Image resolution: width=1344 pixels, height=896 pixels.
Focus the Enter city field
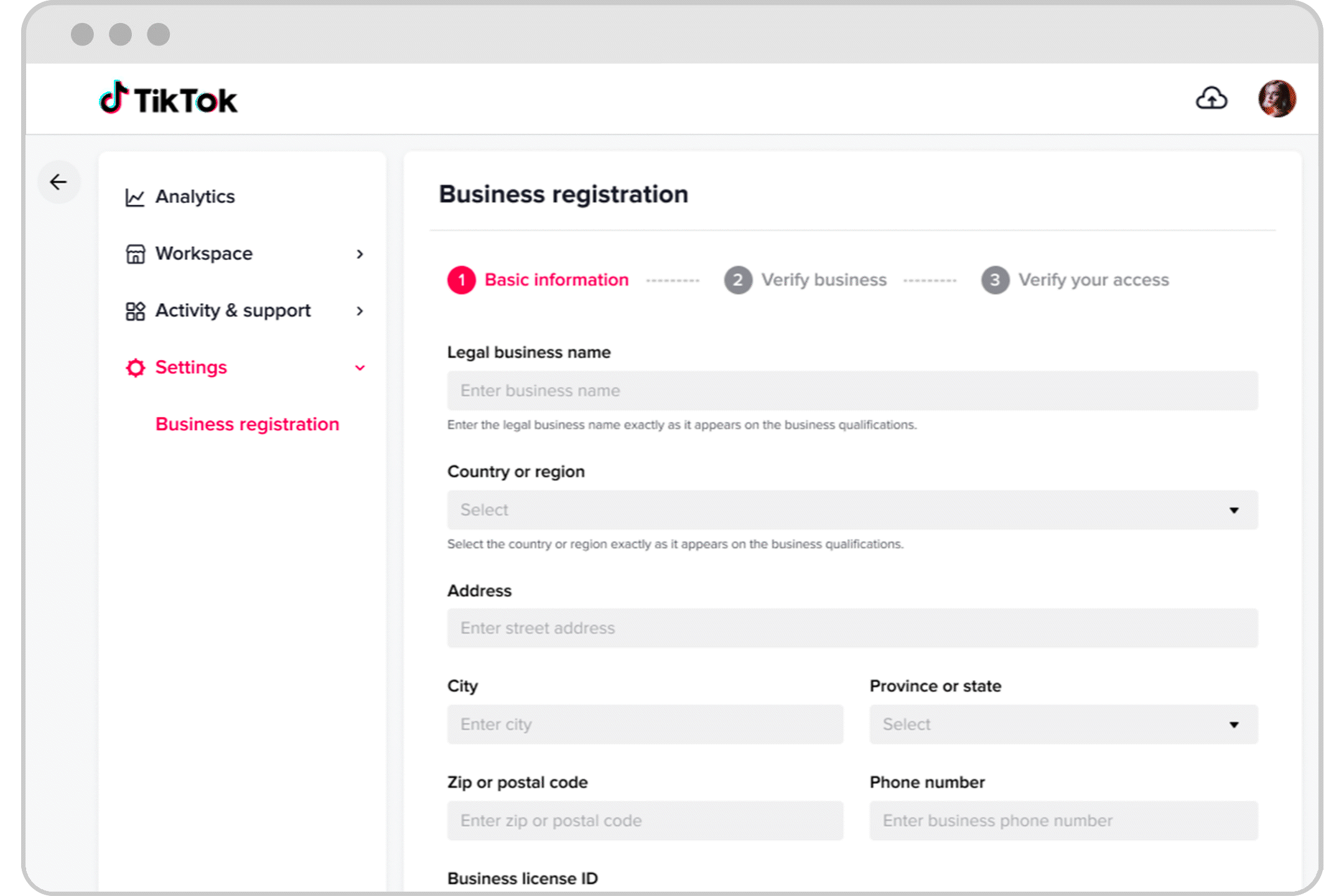(x=645, y=724)
